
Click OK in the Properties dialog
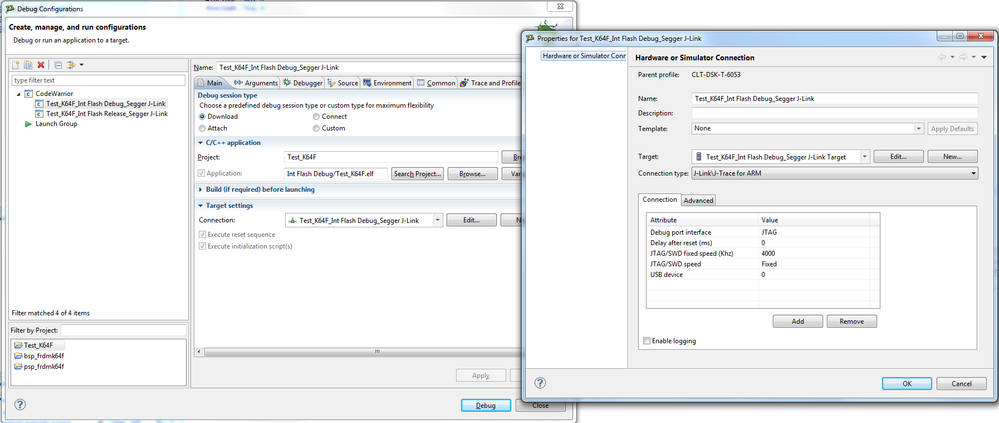pyautogui.click(x=907, y=384)
